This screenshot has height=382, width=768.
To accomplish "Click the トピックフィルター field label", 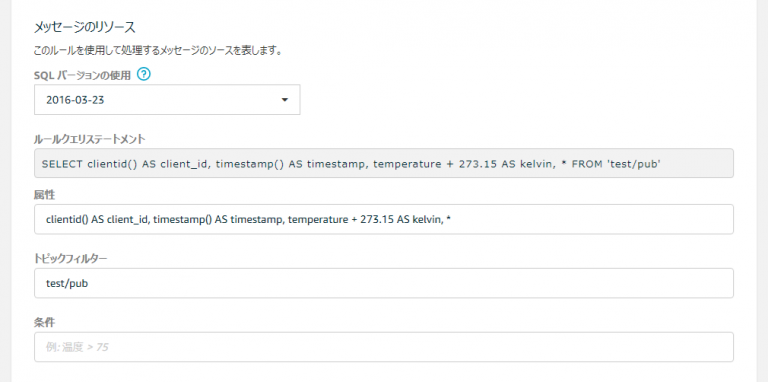I will [x=70, y=259].
